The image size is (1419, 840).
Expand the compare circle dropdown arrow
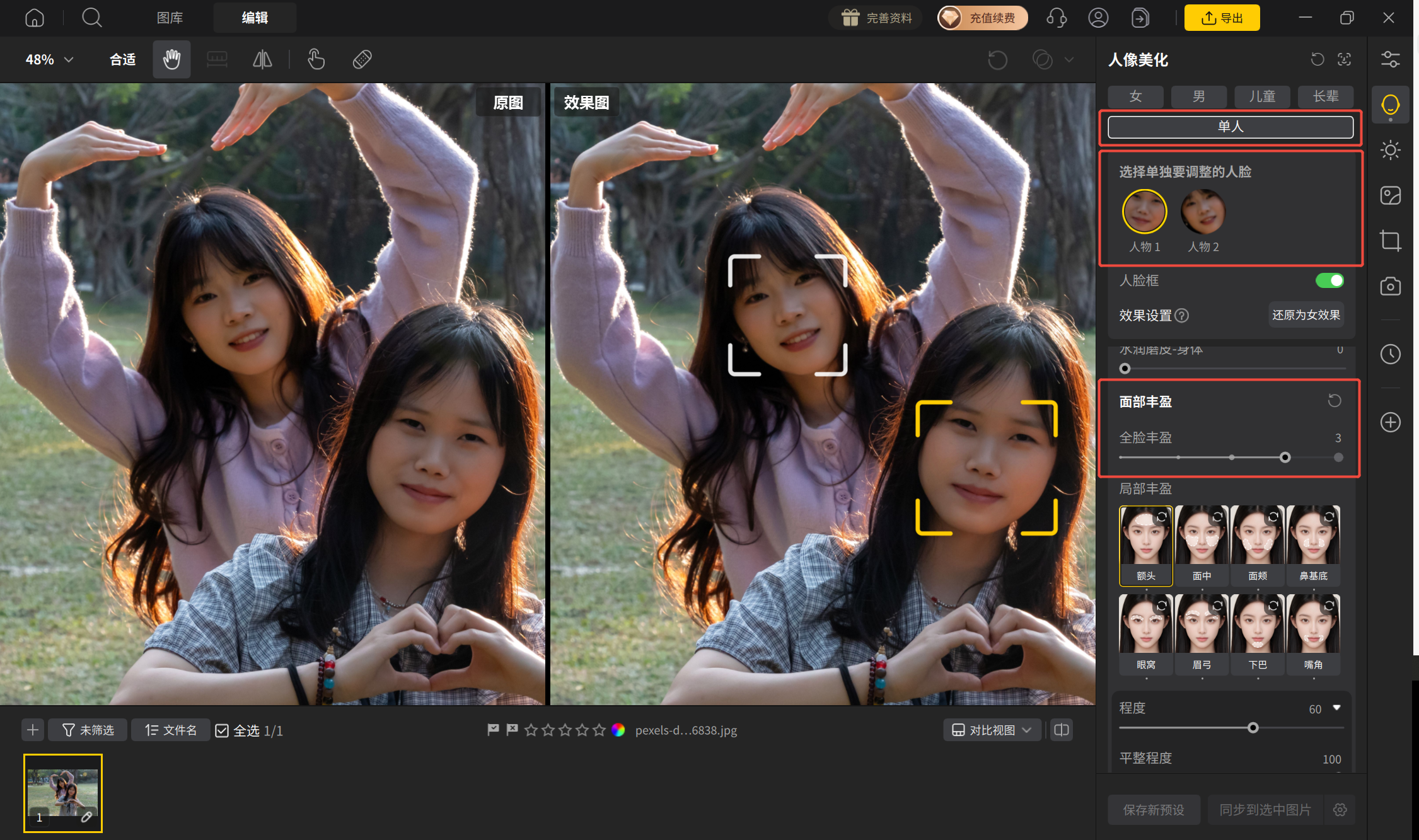point(1069,60)
